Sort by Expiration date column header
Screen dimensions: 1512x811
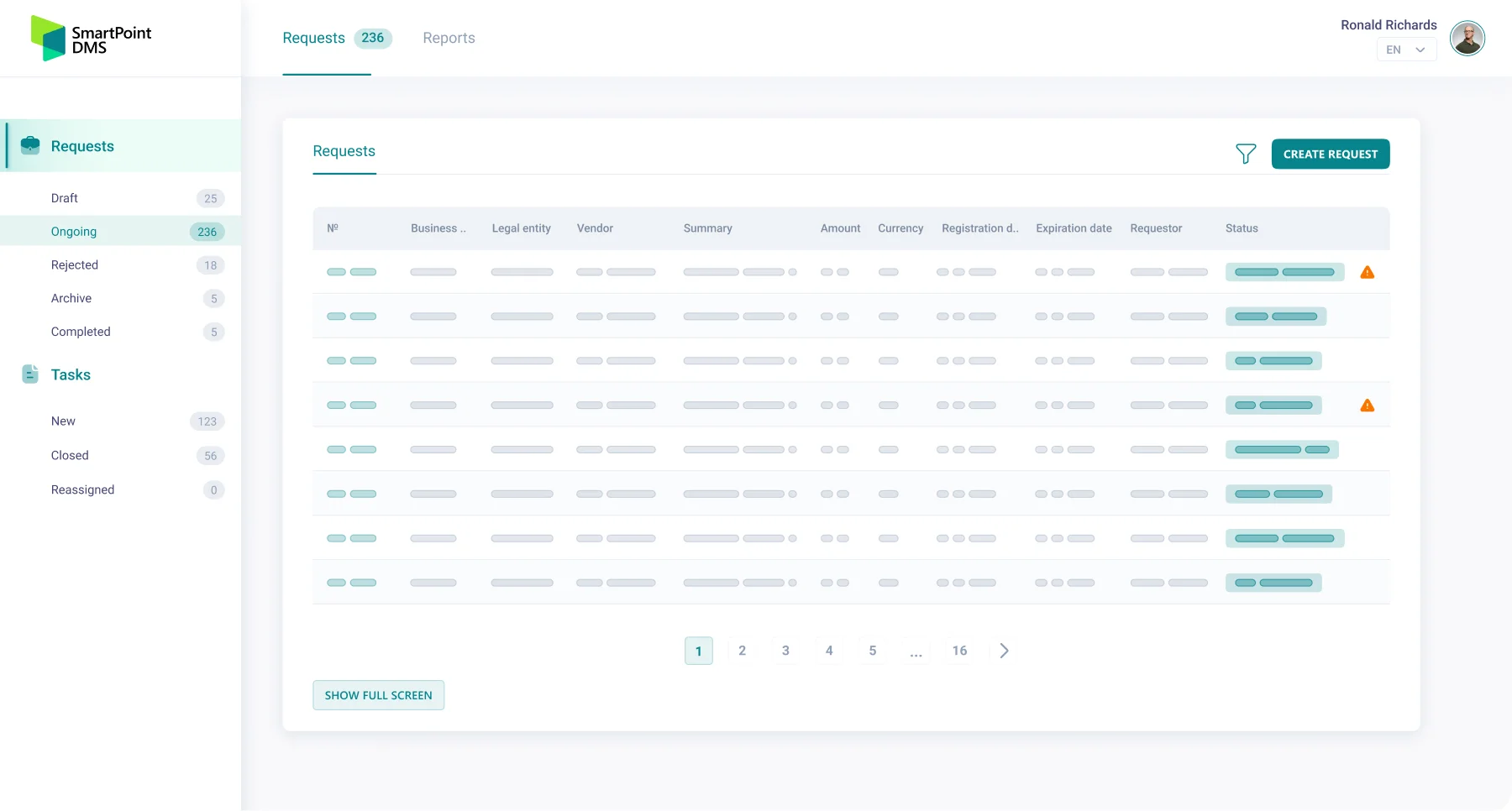tap(1074, 228)
